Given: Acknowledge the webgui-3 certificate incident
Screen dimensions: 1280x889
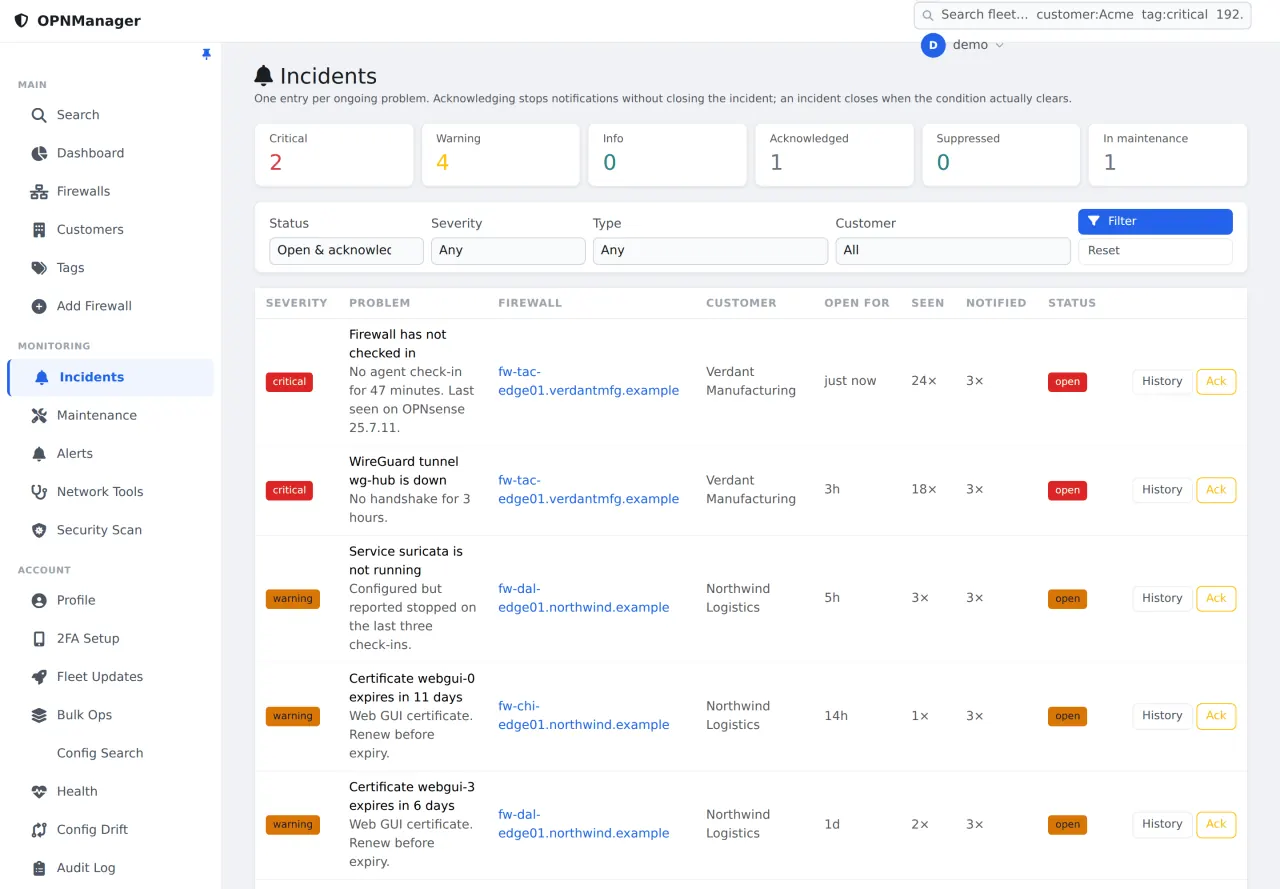Looking at the screenshot, I should click(x=1216, y=824).
